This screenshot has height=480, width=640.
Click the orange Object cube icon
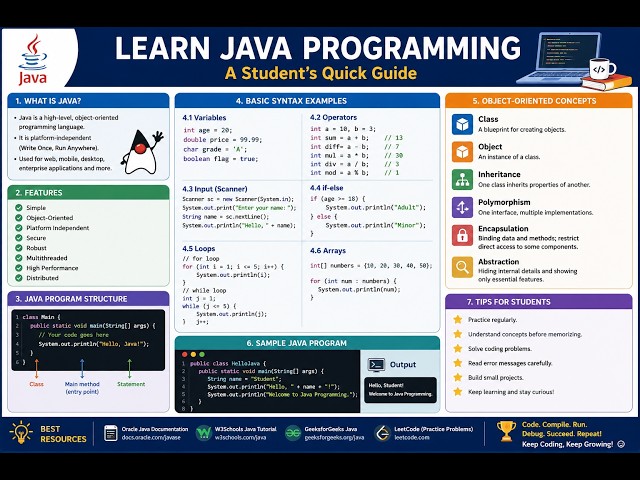[x=462, y=152]
